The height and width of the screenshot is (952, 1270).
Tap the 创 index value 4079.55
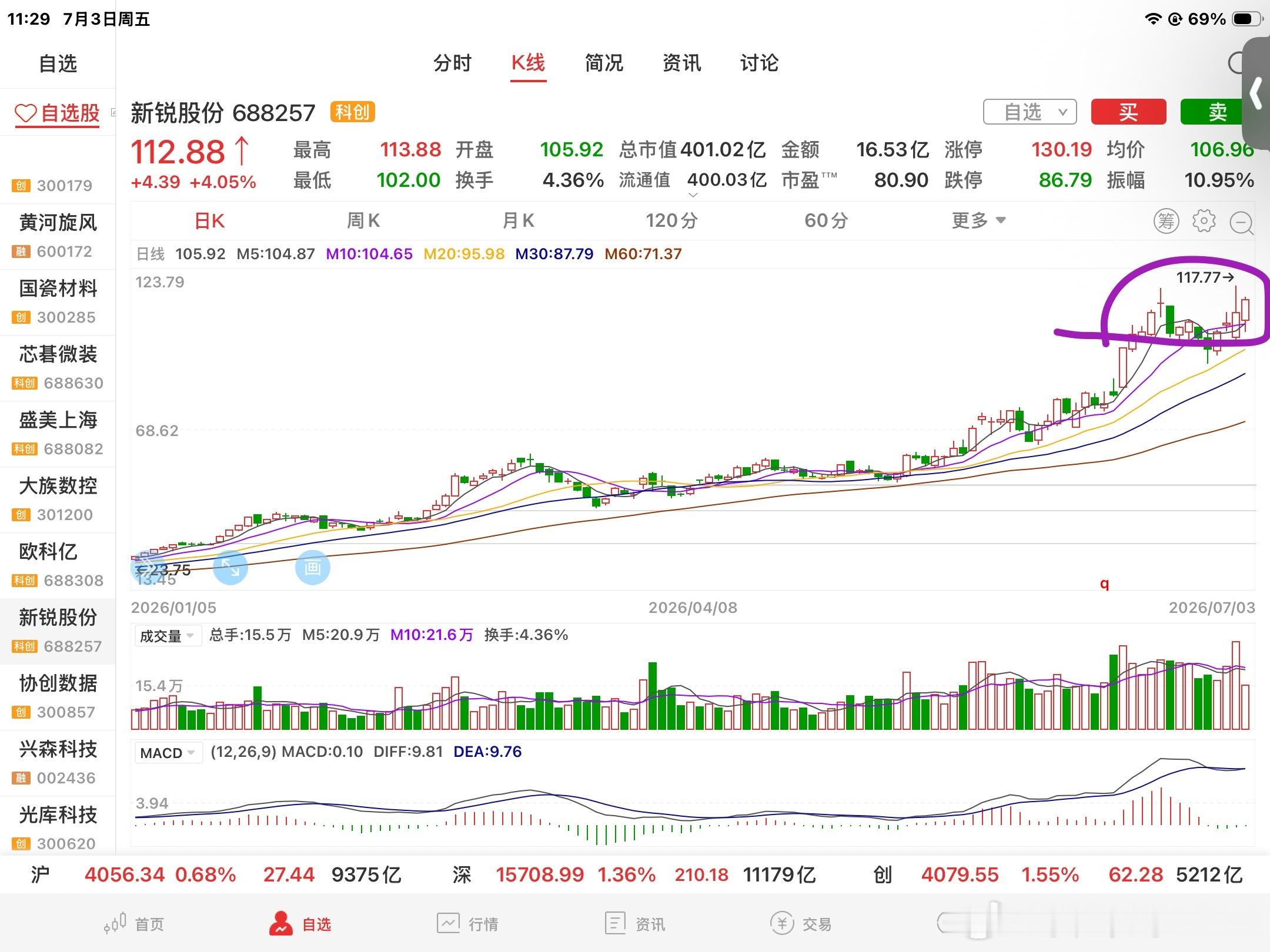click(960, 875)
